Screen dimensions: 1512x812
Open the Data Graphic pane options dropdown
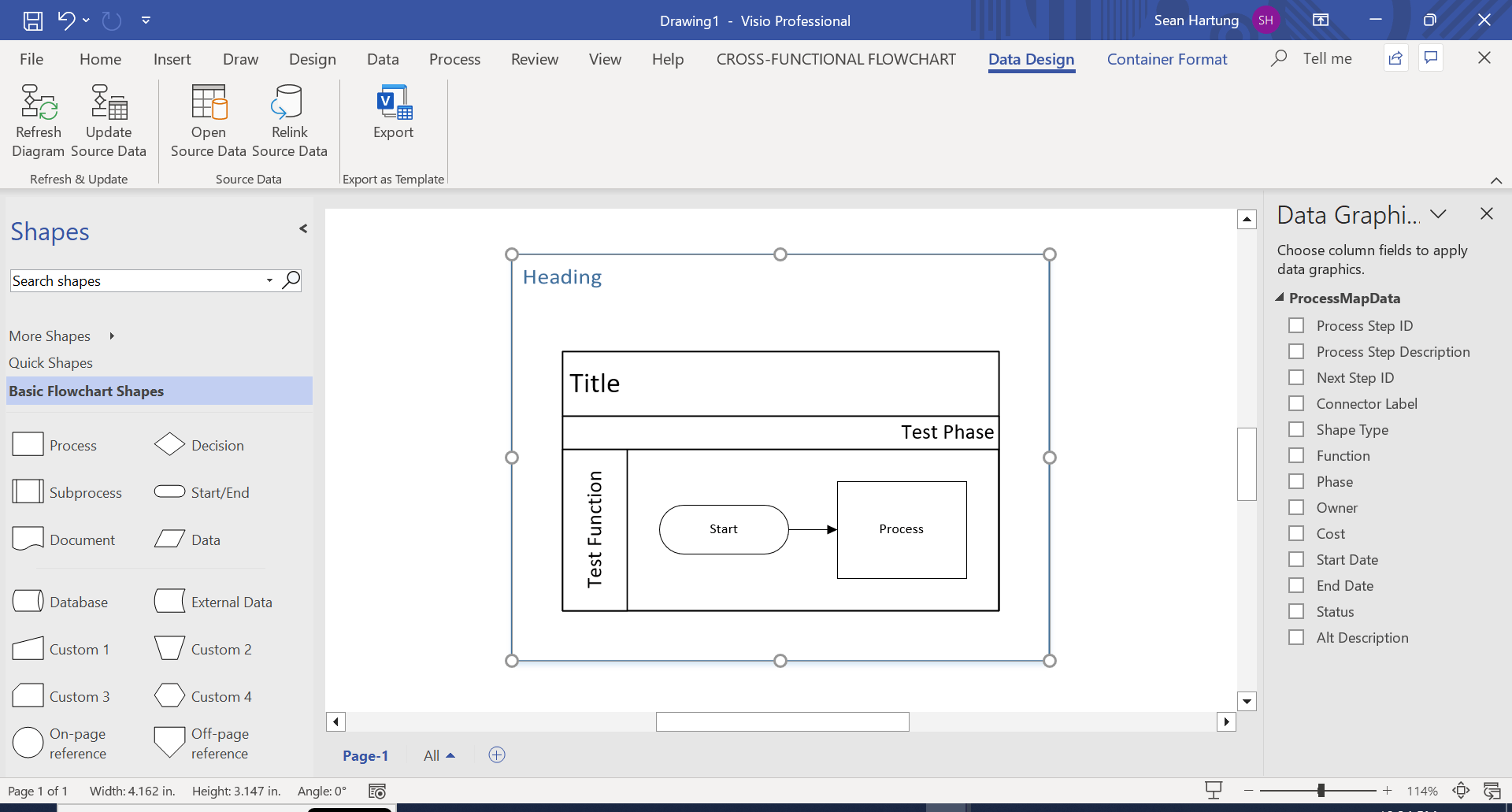click(x=1438, y=214)
